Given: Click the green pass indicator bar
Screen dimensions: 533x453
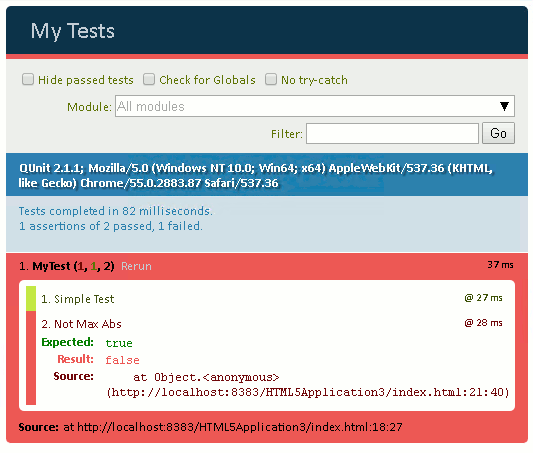Looking at the screenshot, I should 31,299.
